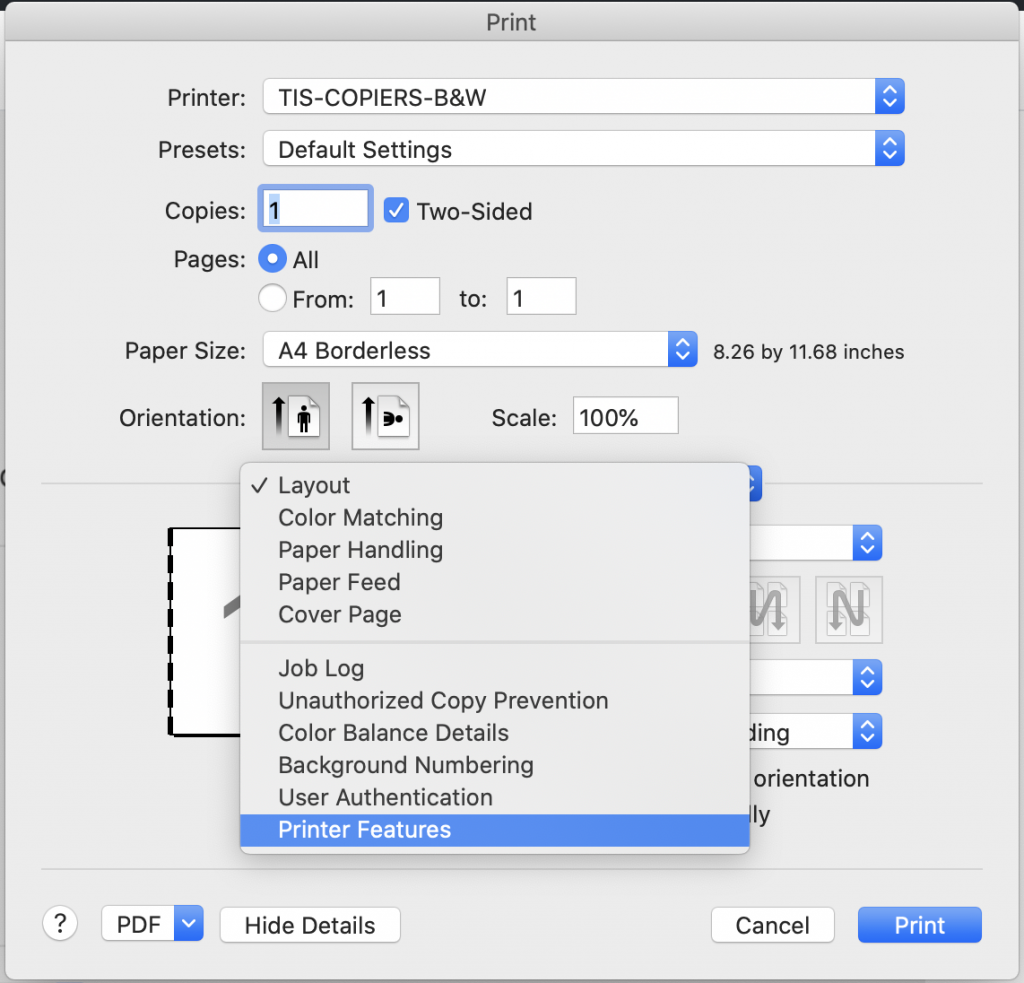The height and width of the screenshot is (983, 1024).
Task: Select Paper Handling menu option
Action: tap(360, 550)
